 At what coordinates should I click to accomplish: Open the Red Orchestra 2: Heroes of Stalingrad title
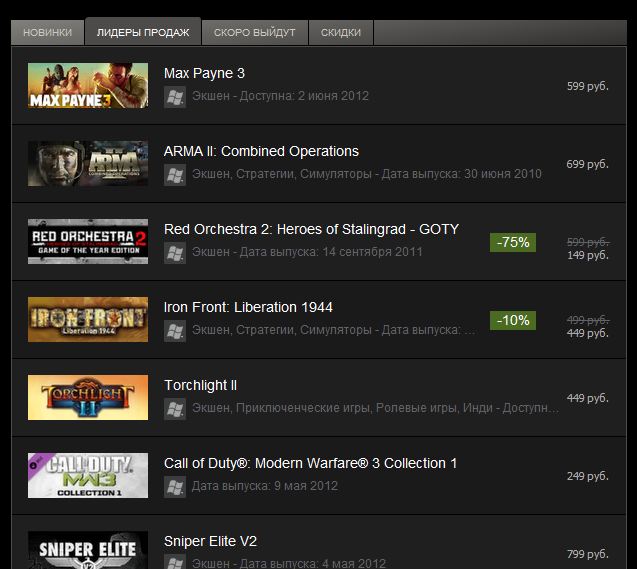pos(311,229)
